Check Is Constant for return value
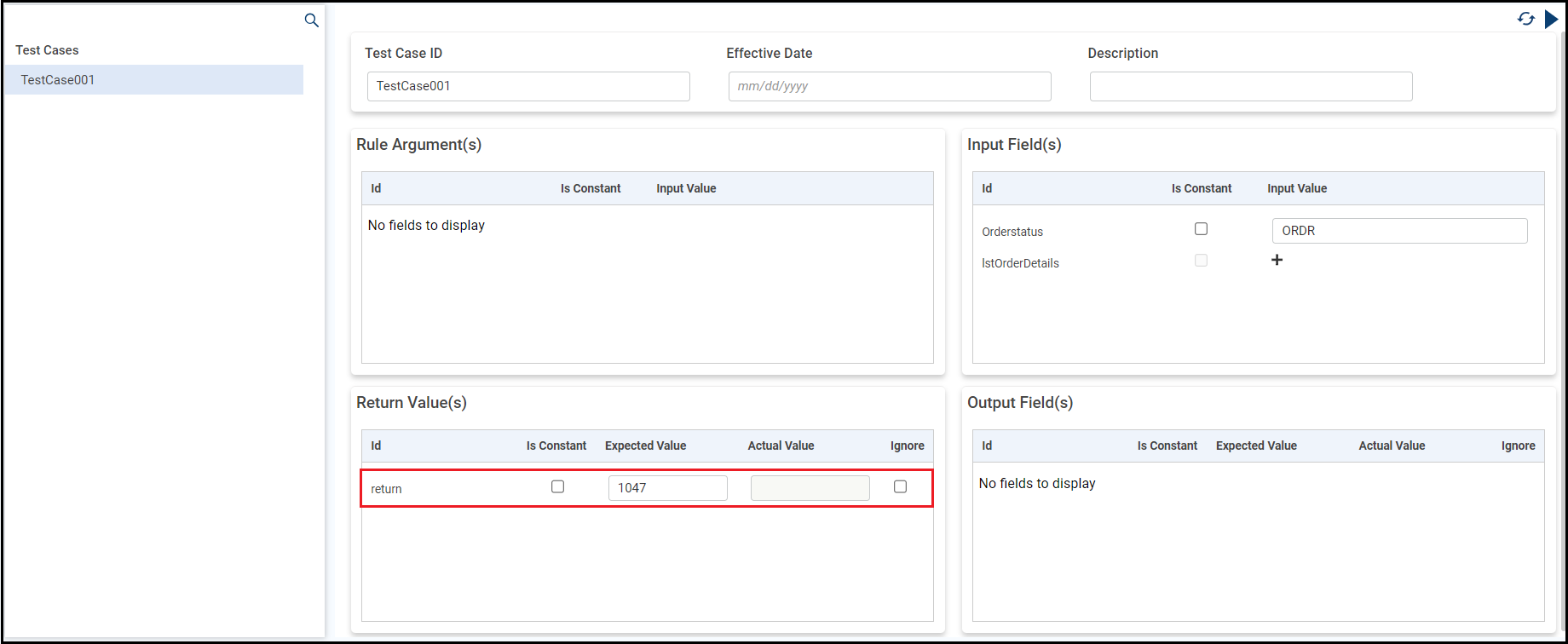1568x644 pixels. click(557, 487)
